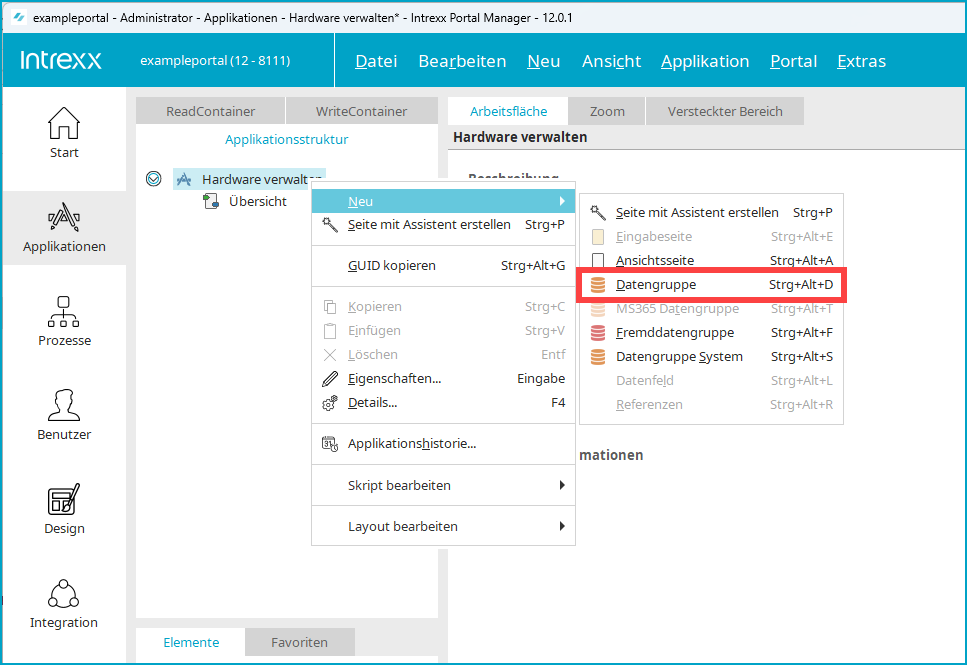Open the Applikationen module icon
Image resolution: width=967 pixels, height=665 pixels.
[64, 218]
